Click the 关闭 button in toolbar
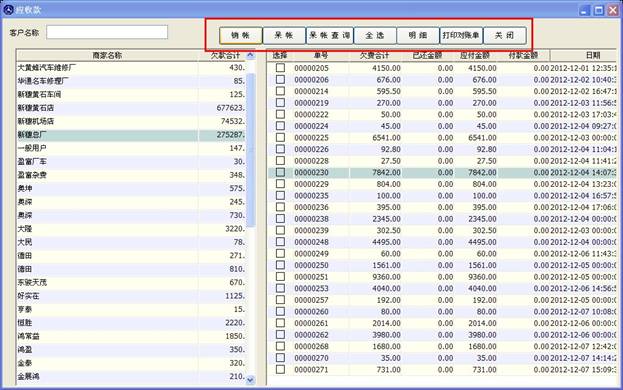 (x=505, y=35)
